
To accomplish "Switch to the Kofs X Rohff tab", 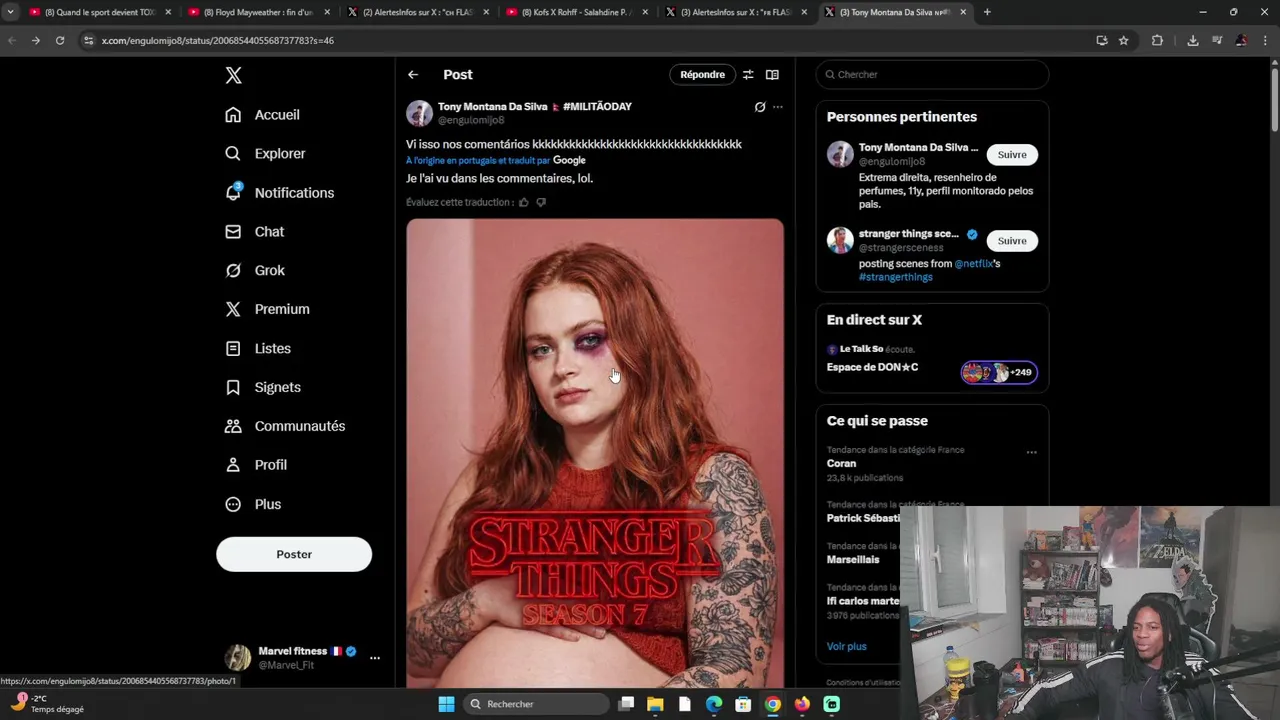I will tap(576, 12).
